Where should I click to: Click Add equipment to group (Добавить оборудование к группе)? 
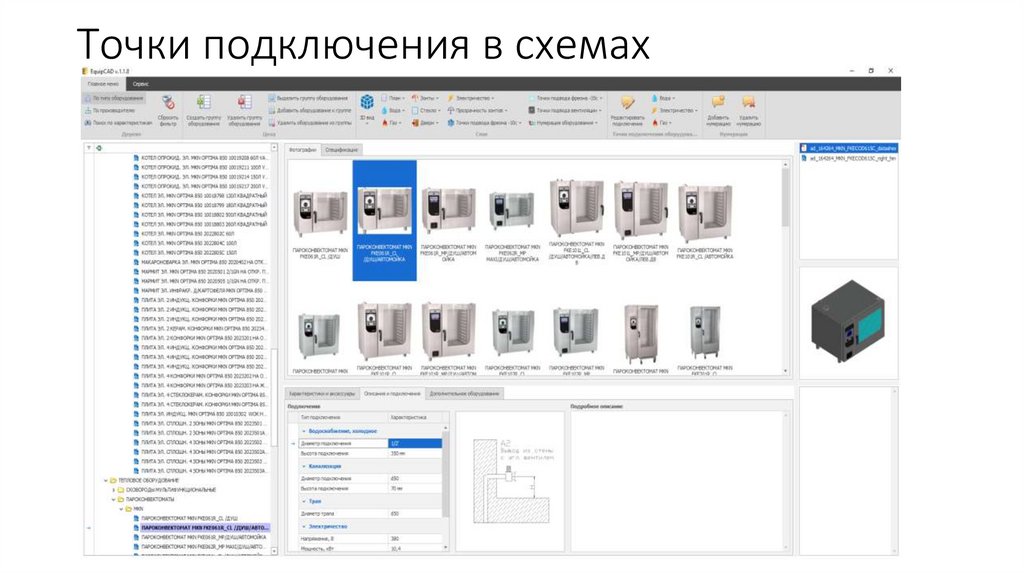(x=310, y=110)
